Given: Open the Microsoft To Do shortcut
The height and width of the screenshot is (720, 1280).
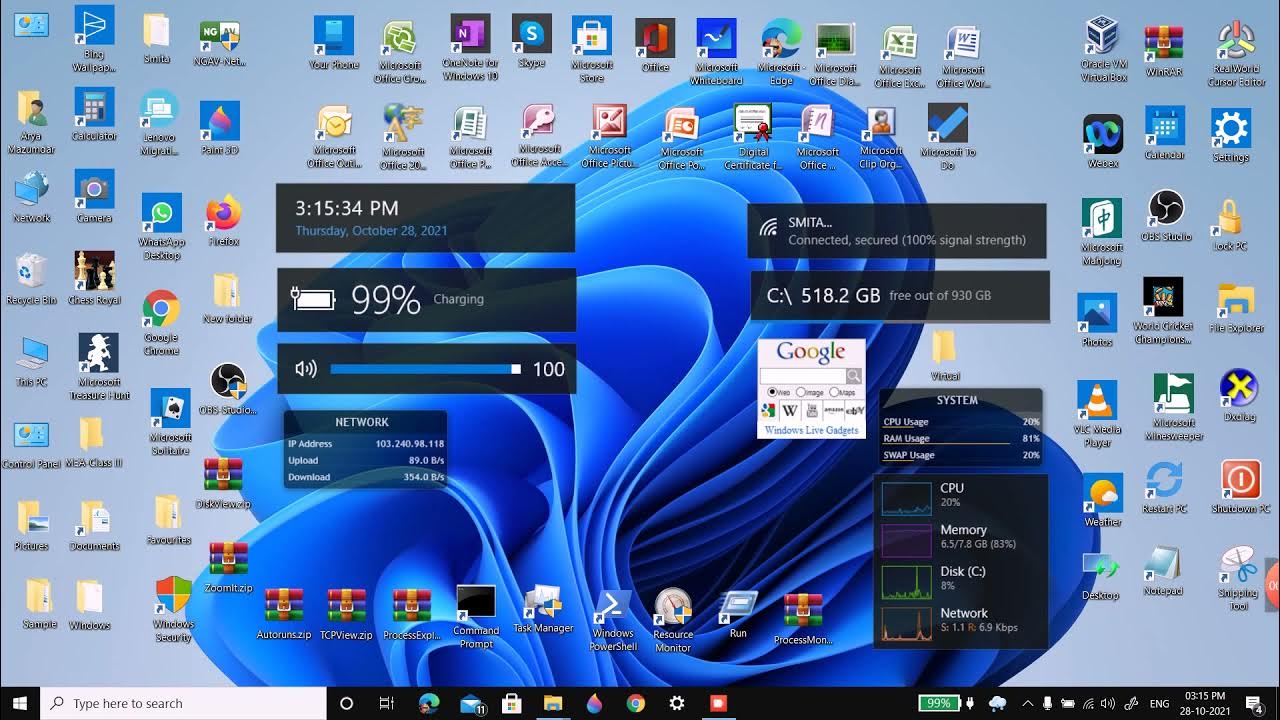Looking at the screenshot, I should [947, 138].
